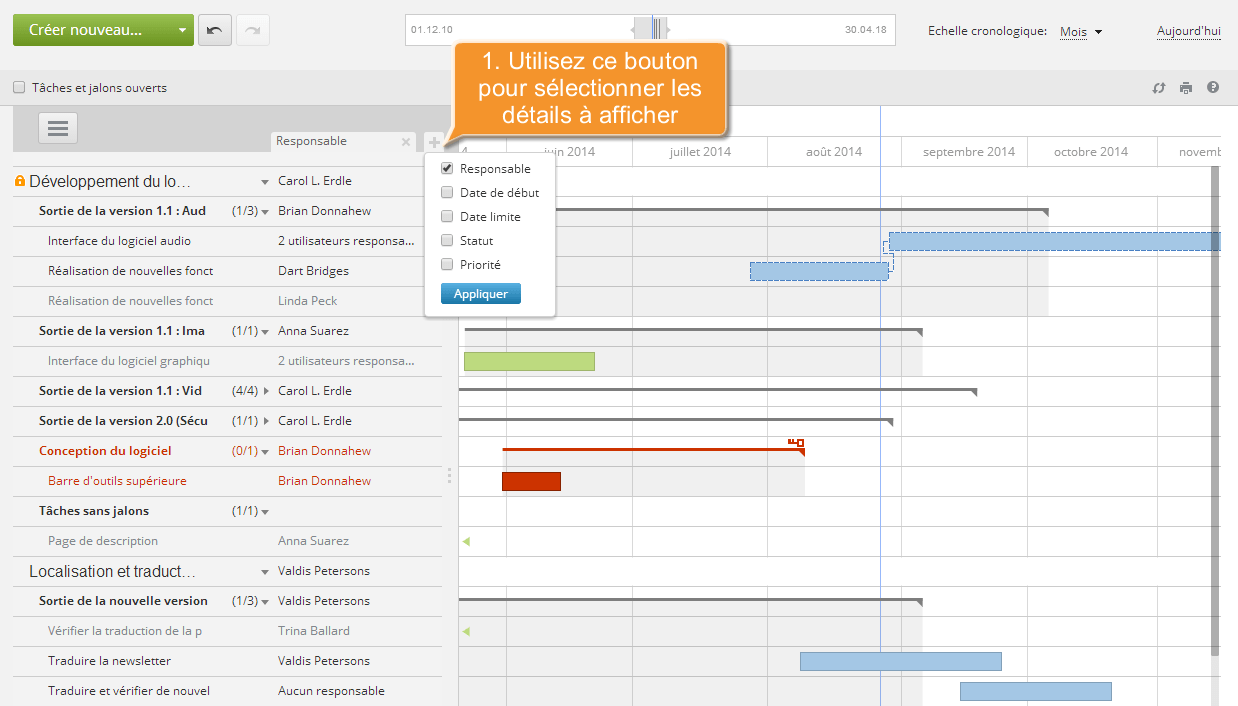Select the blue Traduire et vérifier Gantt bar
Image resolution: width=1238 pixels, height=706 pixels.
coord(1035,691)
